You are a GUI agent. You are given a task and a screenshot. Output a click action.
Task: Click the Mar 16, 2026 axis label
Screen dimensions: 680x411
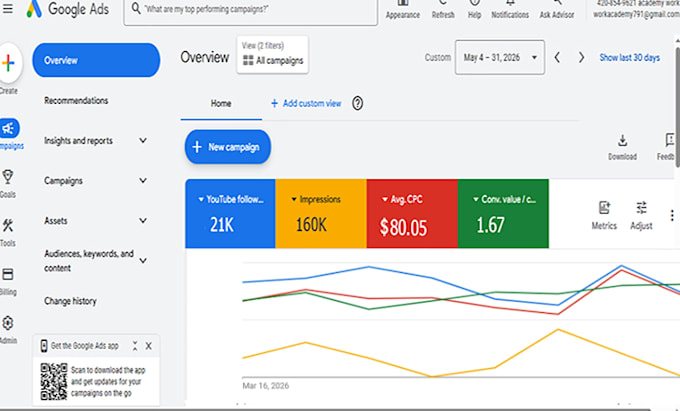click(265, 385)
